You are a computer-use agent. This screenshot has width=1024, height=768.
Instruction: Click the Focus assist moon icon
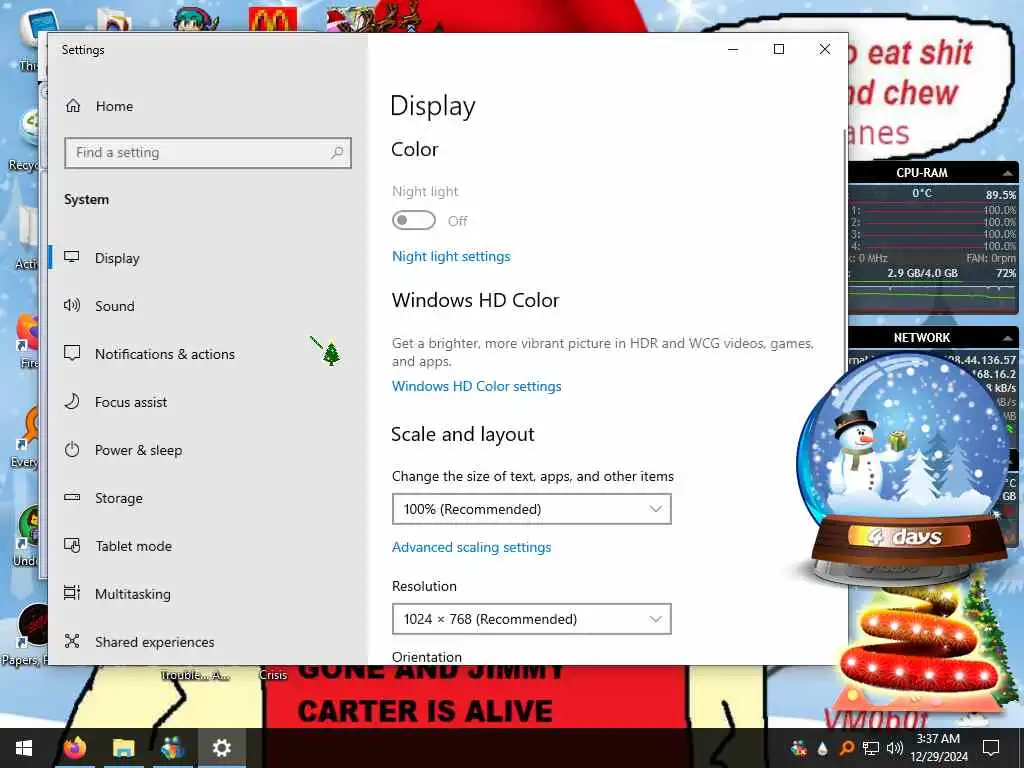[72, 402]
